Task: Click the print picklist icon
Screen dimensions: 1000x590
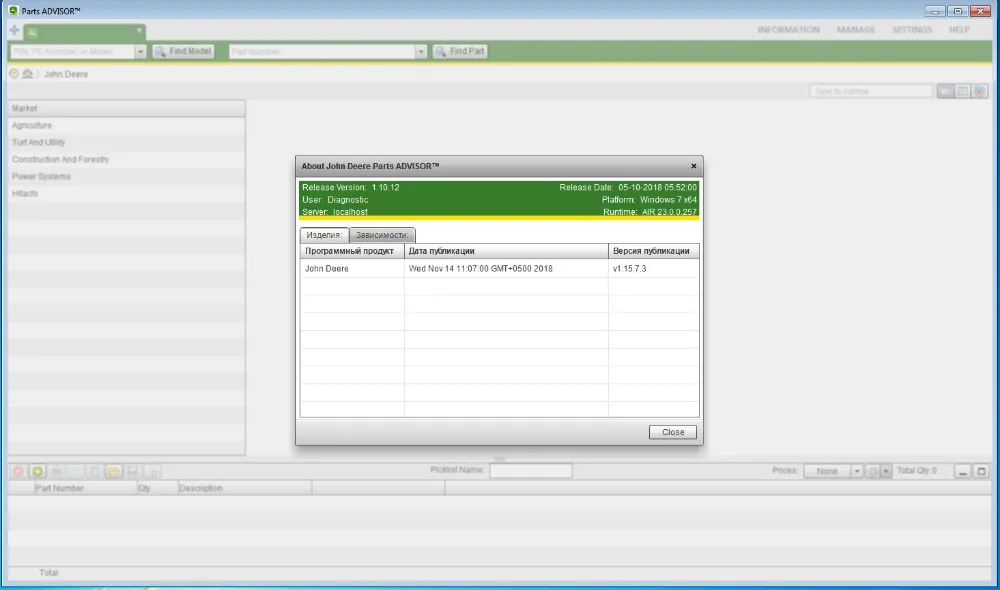Action: [152, 471]
